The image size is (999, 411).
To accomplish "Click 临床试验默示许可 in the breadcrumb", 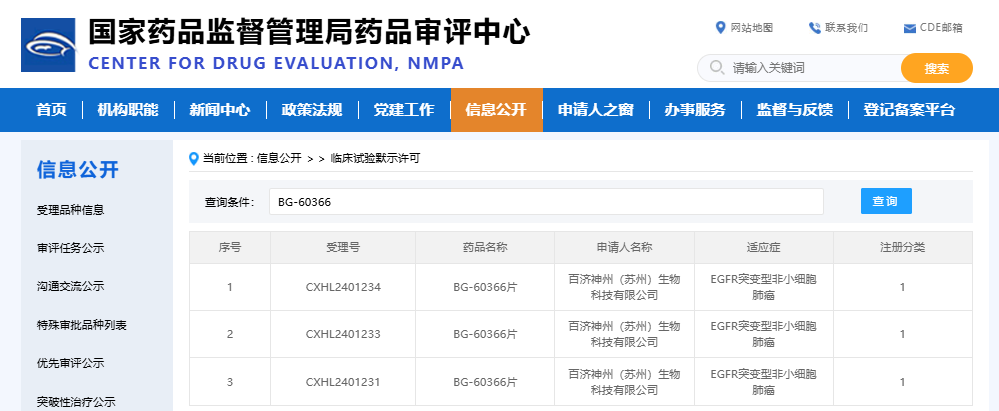I will coord(375,159).
